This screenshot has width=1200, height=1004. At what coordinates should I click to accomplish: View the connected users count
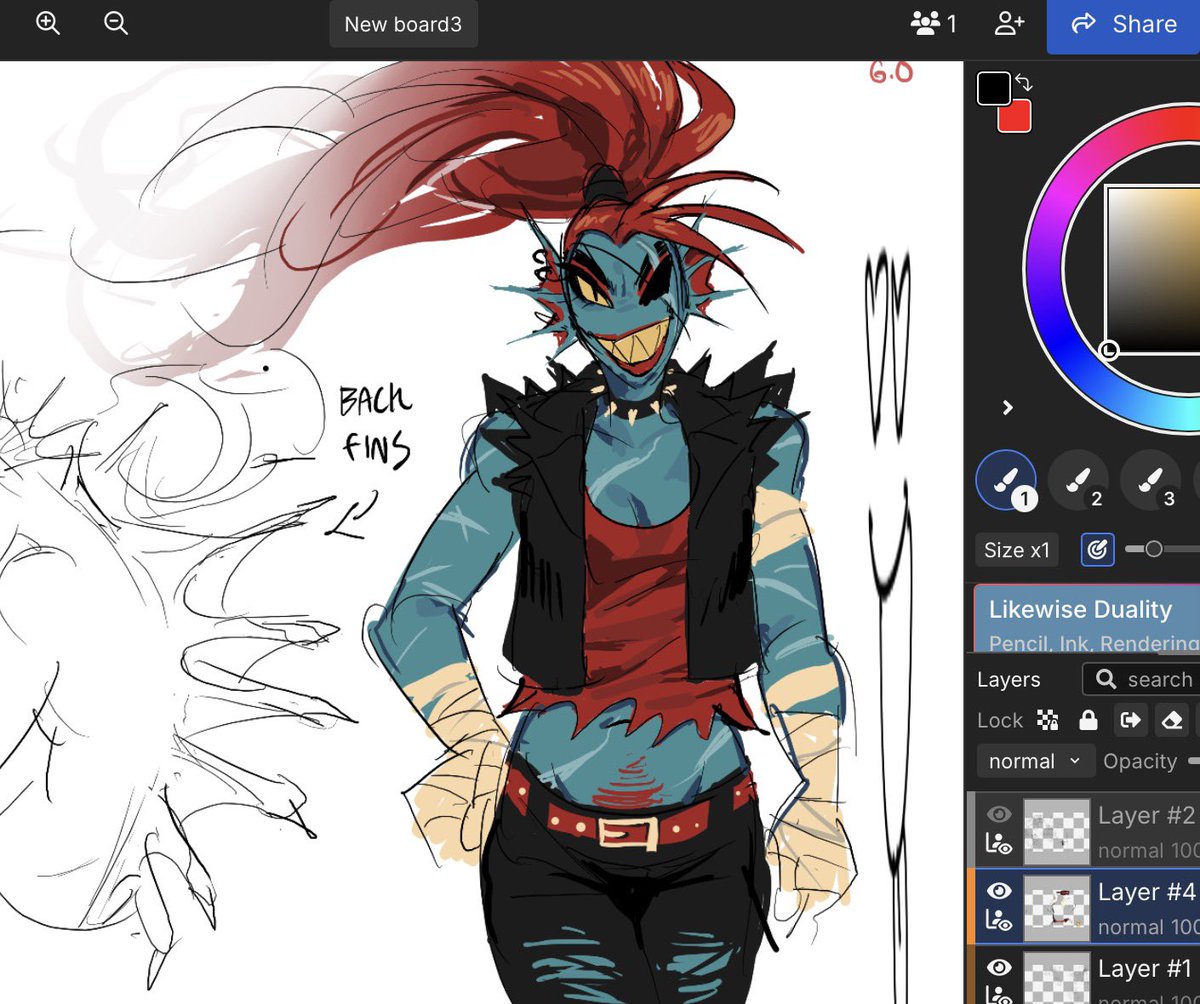pyautogui.click(x=934, y=24)
